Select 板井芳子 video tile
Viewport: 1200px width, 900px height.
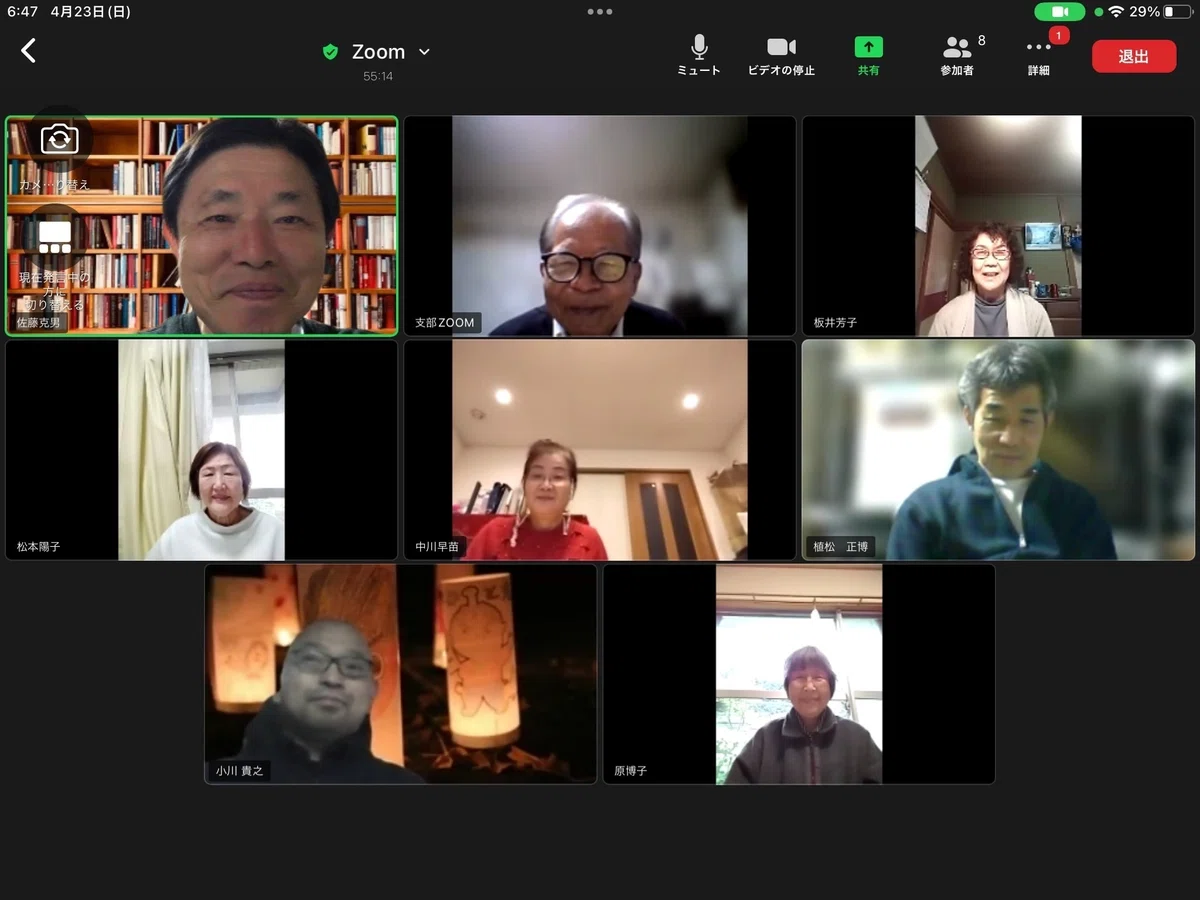point(998,225)
